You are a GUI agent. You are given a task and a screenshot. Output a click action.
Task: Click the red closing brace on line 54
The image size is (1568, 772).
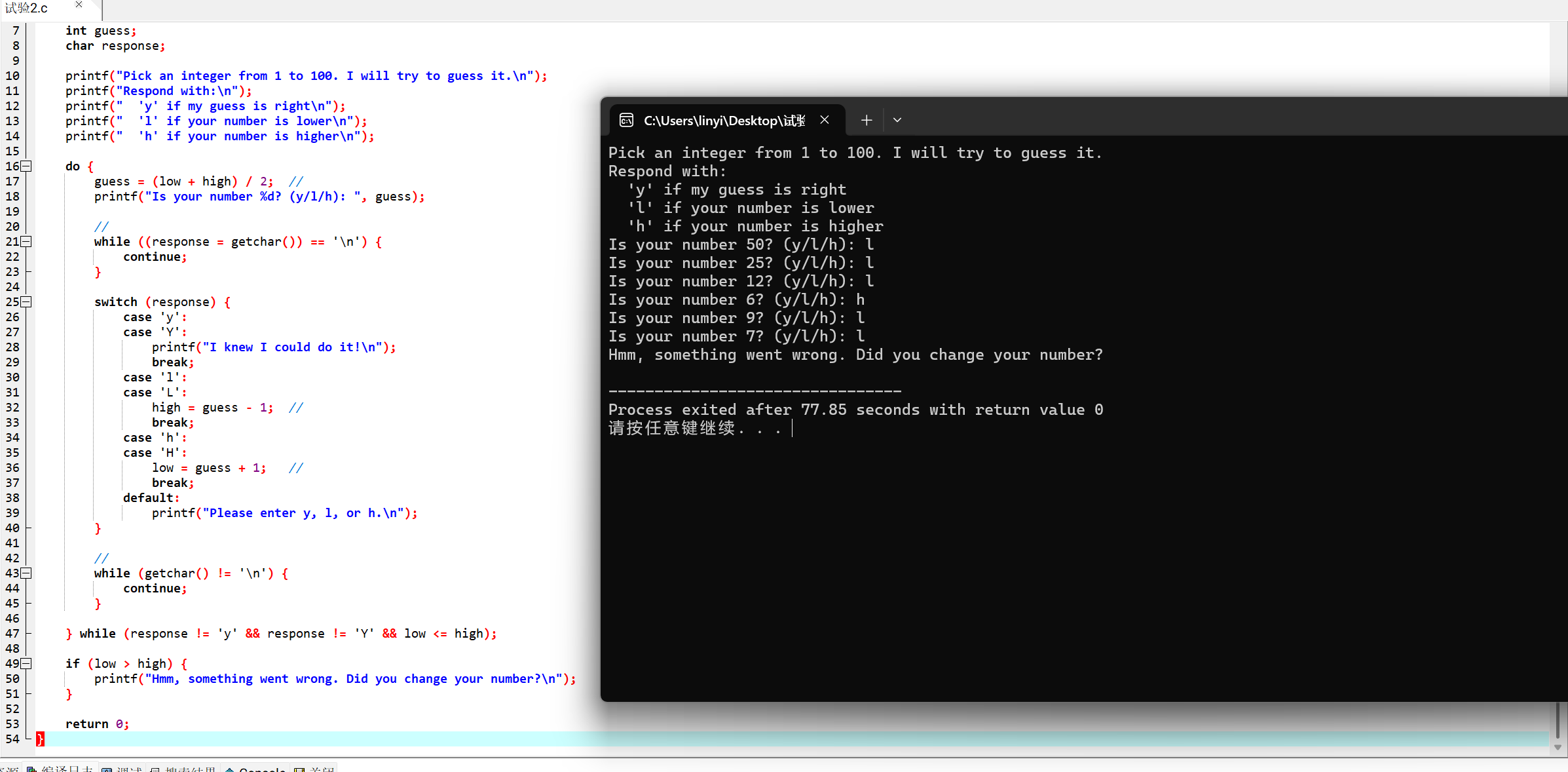click(40, 739)
